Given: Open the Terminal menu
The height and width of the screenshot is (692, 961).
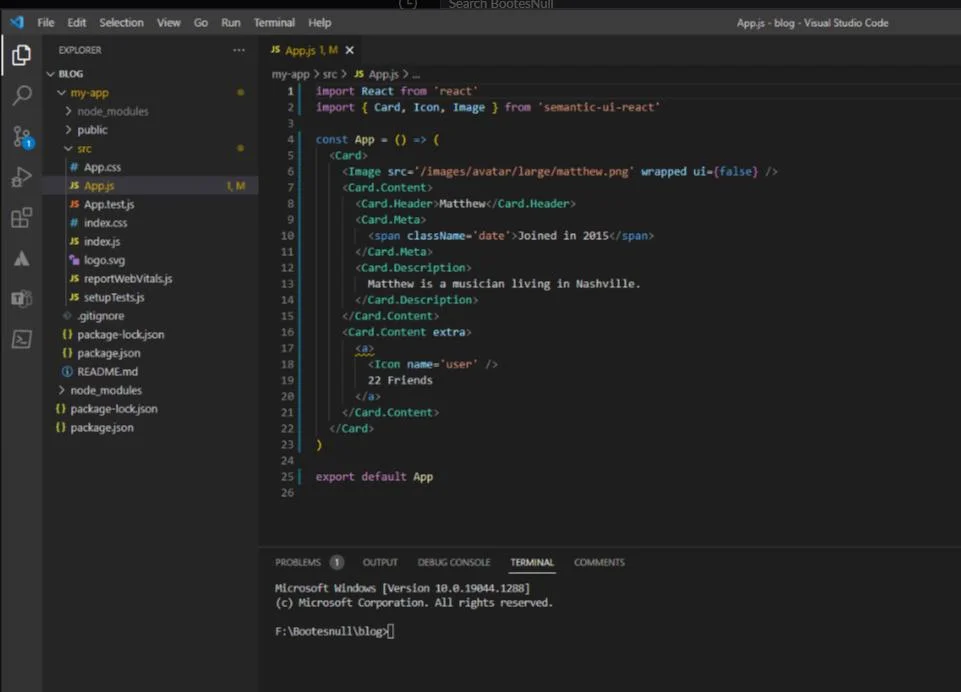Looking at the screenshot, I should point(274,23).
